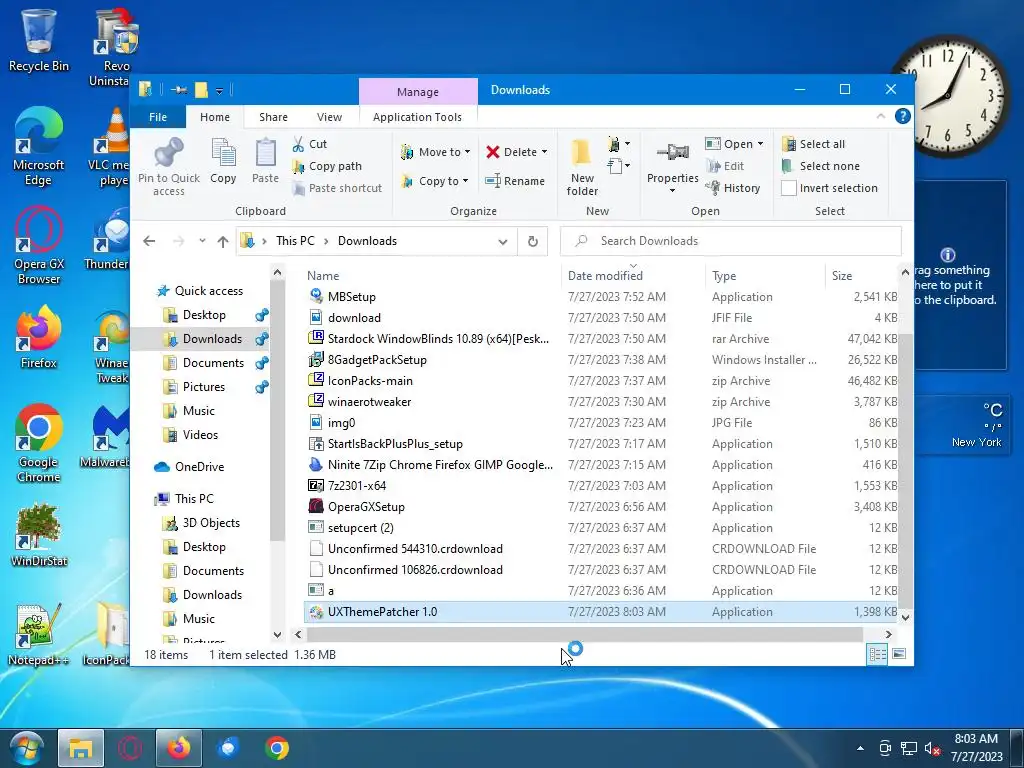1024x768 pixels.
Task: Open Firefox from the taskbar
Action: pos(178,748)
